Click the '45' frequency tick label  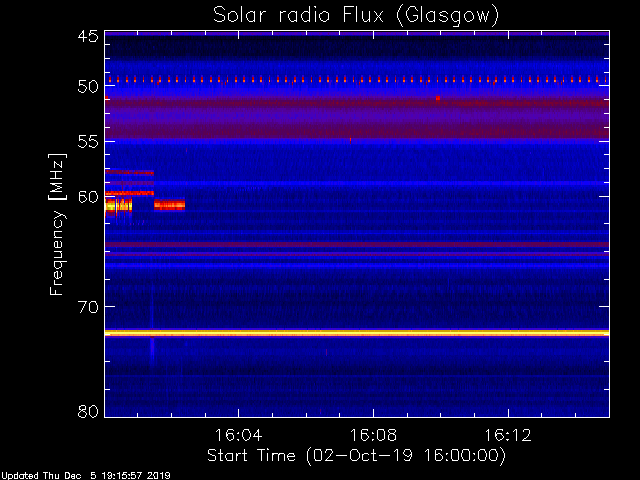tap(88, 36)
